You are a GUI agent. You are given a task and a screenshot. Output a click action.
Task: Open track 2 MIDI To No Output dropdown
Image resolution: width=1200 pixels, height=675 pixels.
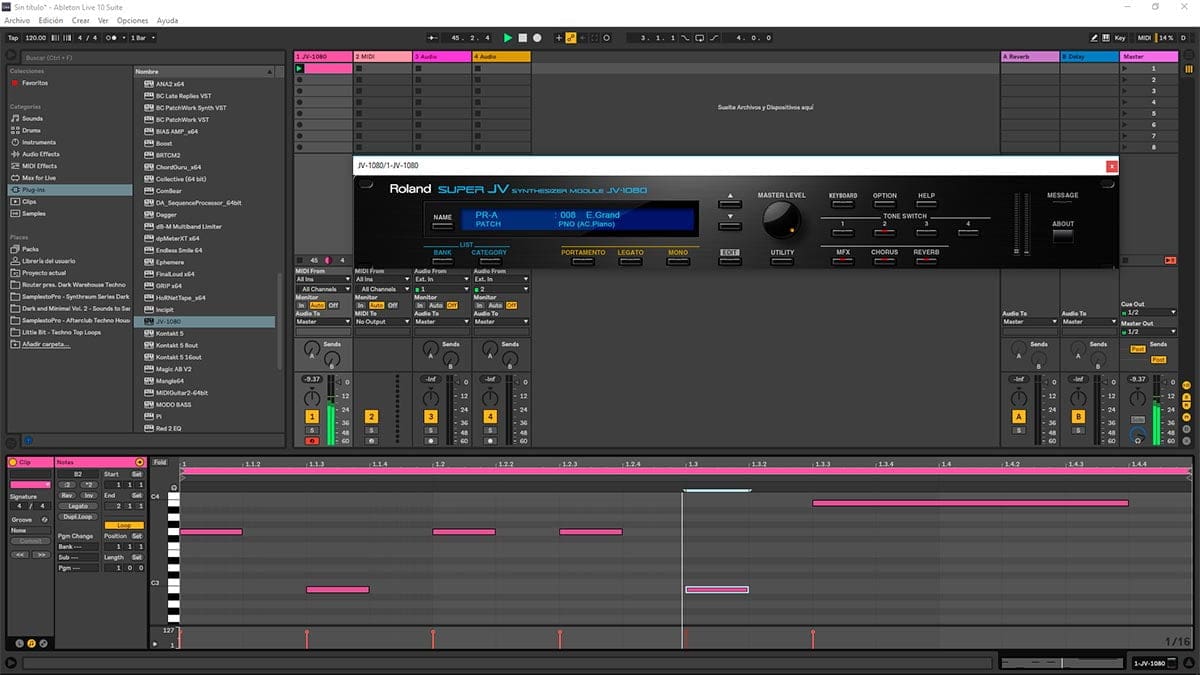382,322
